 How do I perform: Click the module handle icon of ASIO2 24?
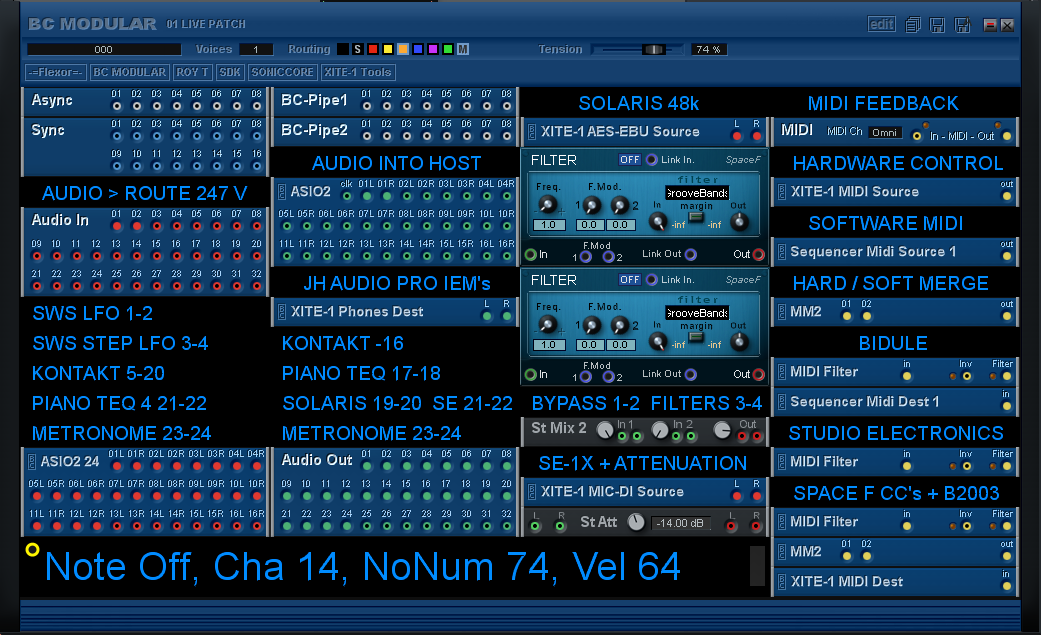point(31,461)
